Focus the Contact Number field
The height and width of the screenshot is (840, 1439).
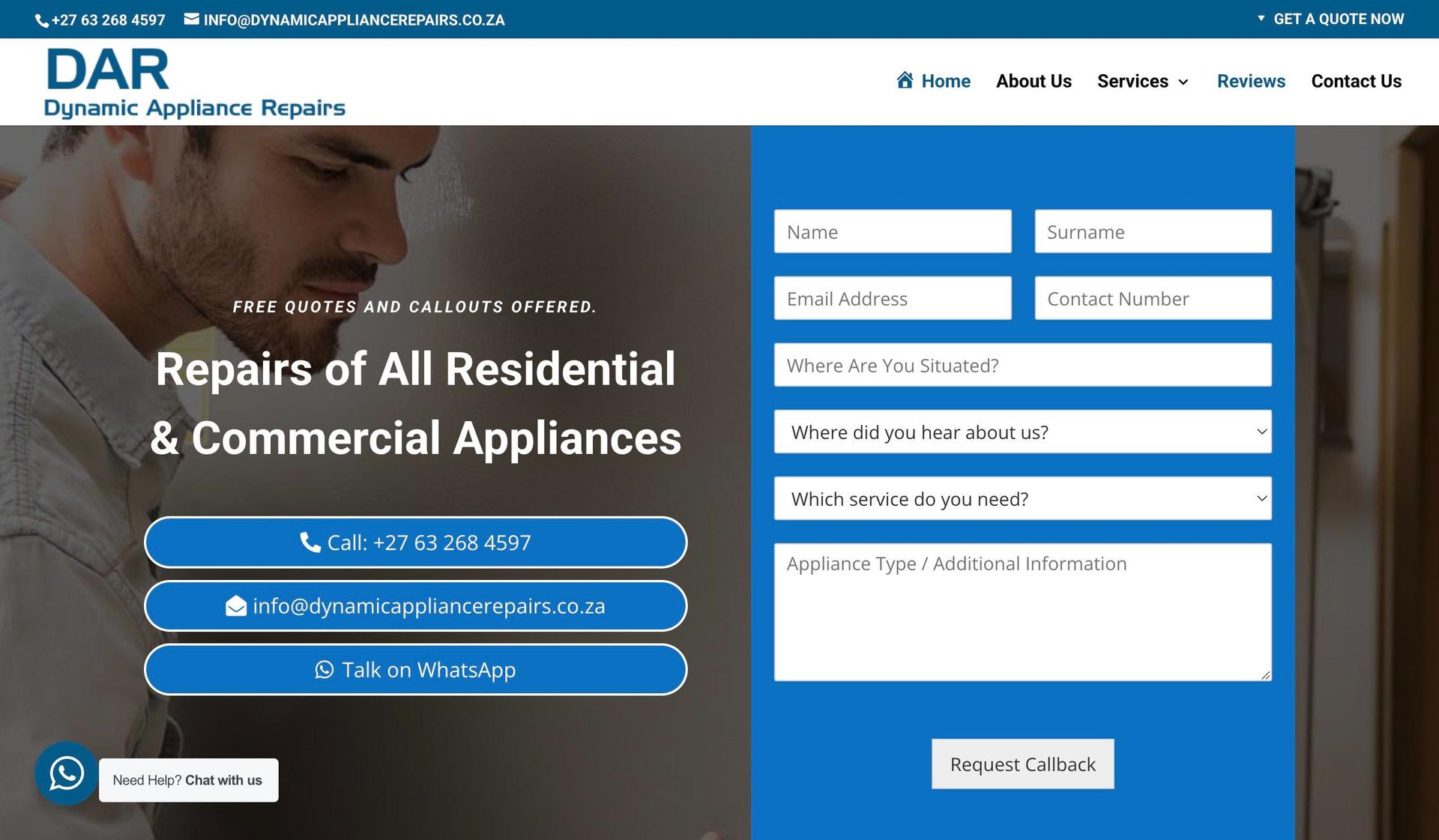coord(1153,298)
